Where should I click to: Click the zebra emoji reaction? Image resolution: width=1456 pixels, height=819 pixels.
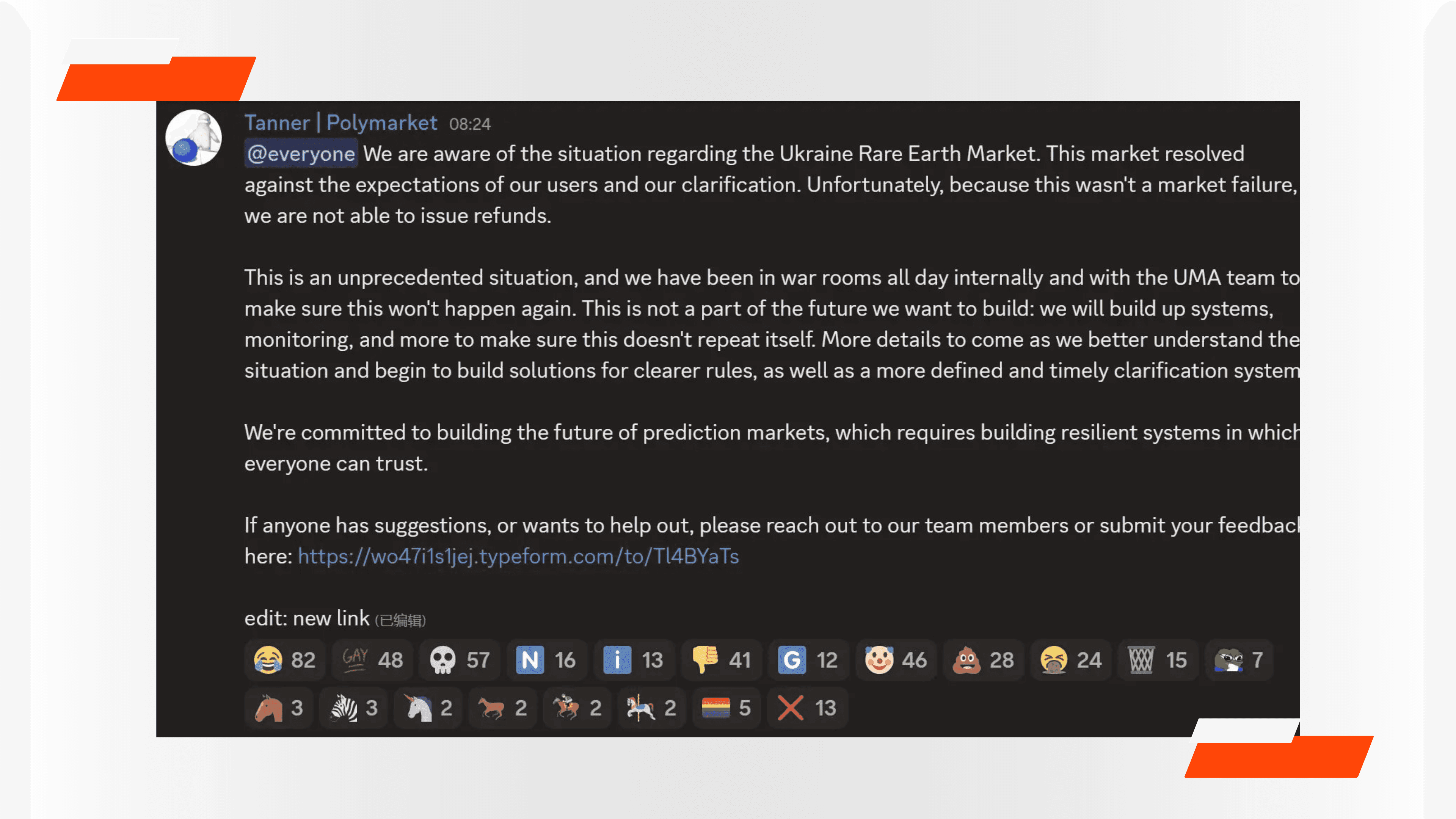tap(353, 708)
